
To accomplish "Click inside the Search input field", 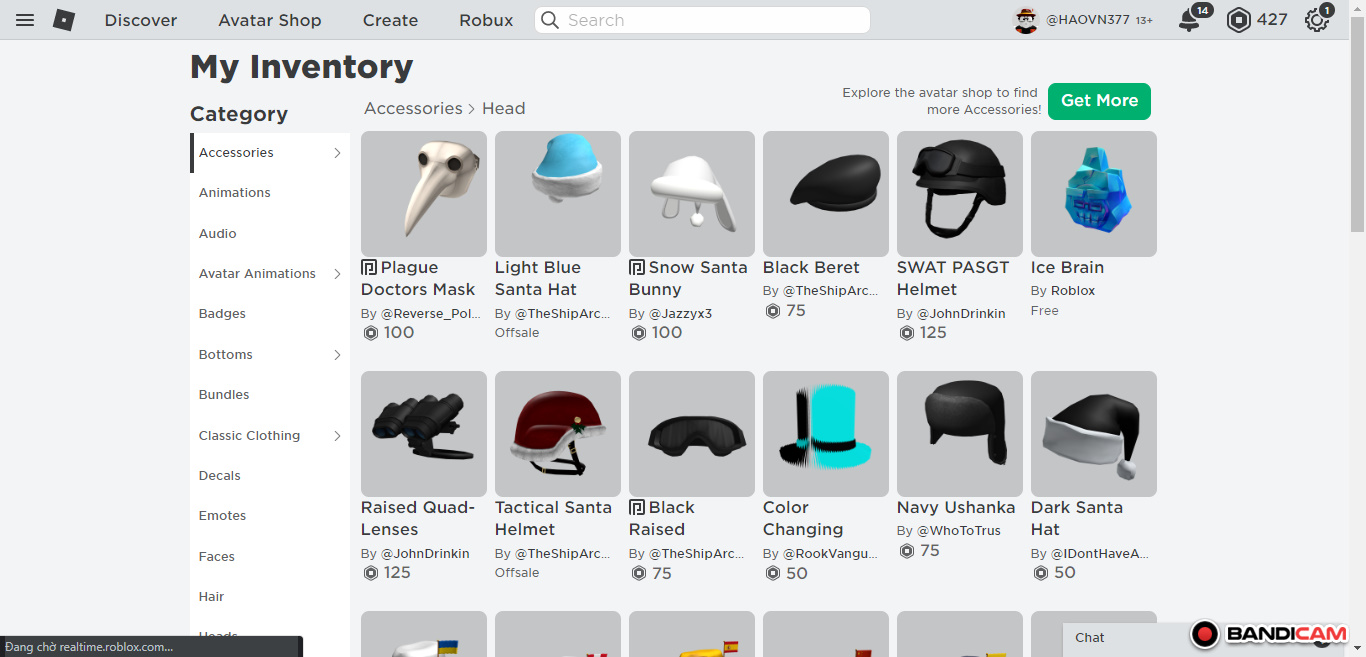I will click(x=710, y=20).
